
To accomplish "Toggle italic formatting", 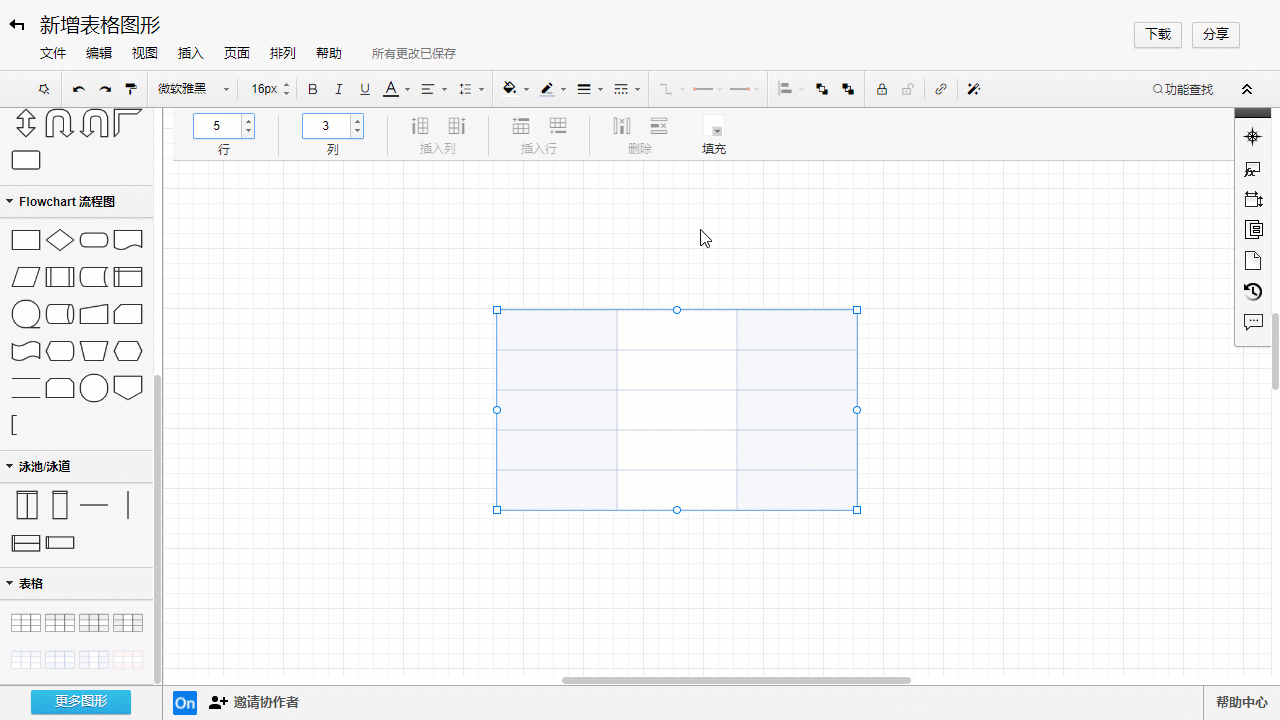I will point(339,89).
